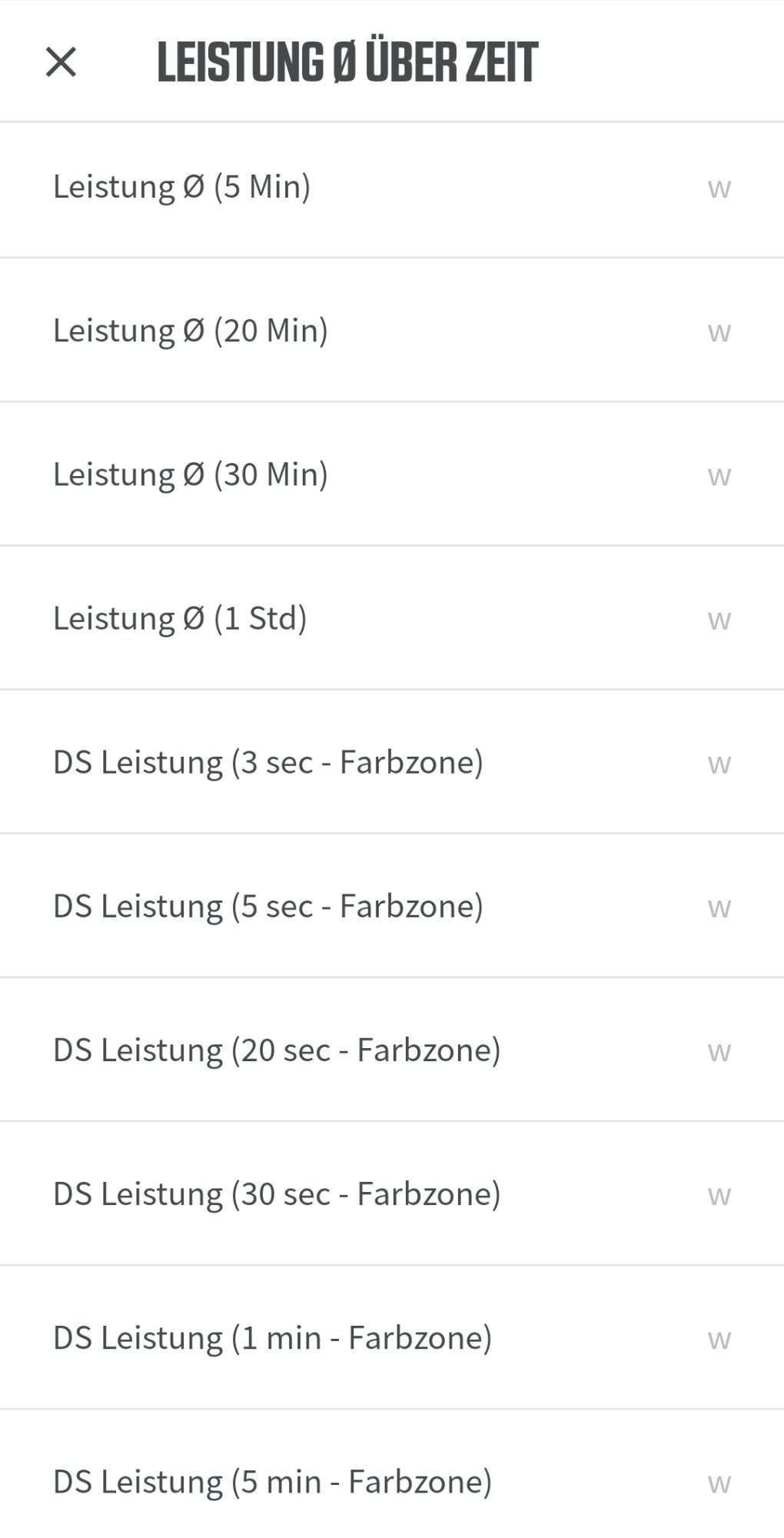
Task: Click the page title Leistung Ø über Zeit
Action: pyautogui.click(x=347, y=62)
